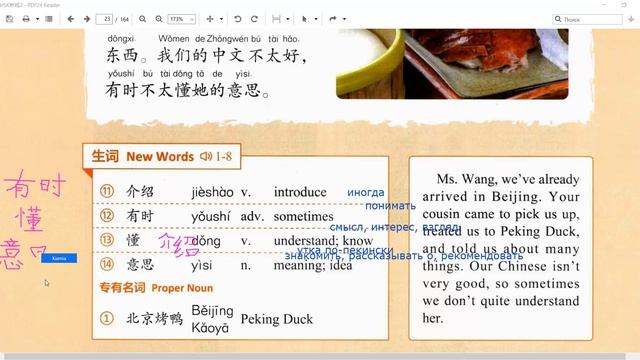The height and width of the screenshot is (360, 640).
Task: Go to the previous page arrow
Action: (x=71, y=19)
